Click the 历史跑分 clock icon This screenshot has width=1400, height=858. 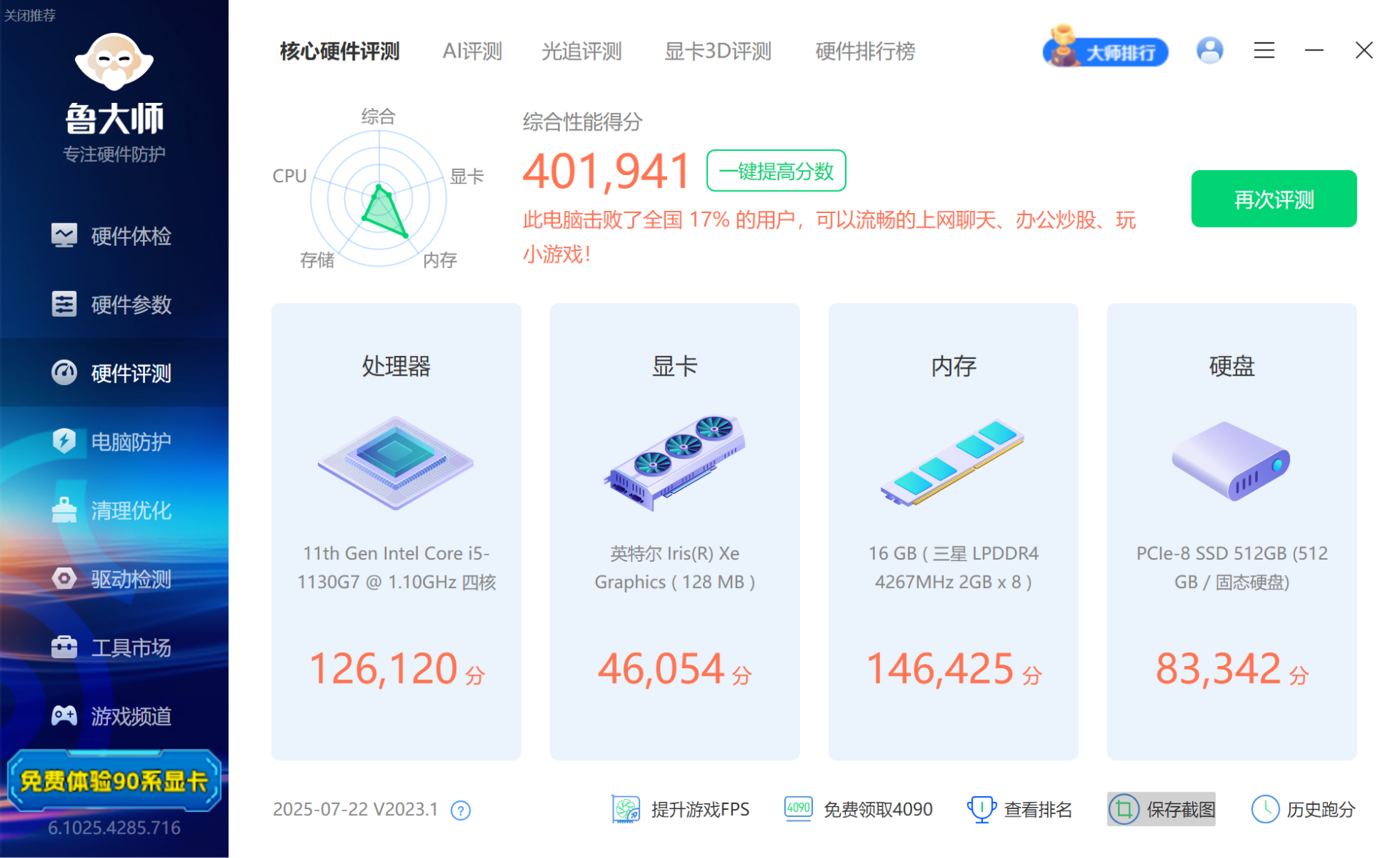(1265, 809)
